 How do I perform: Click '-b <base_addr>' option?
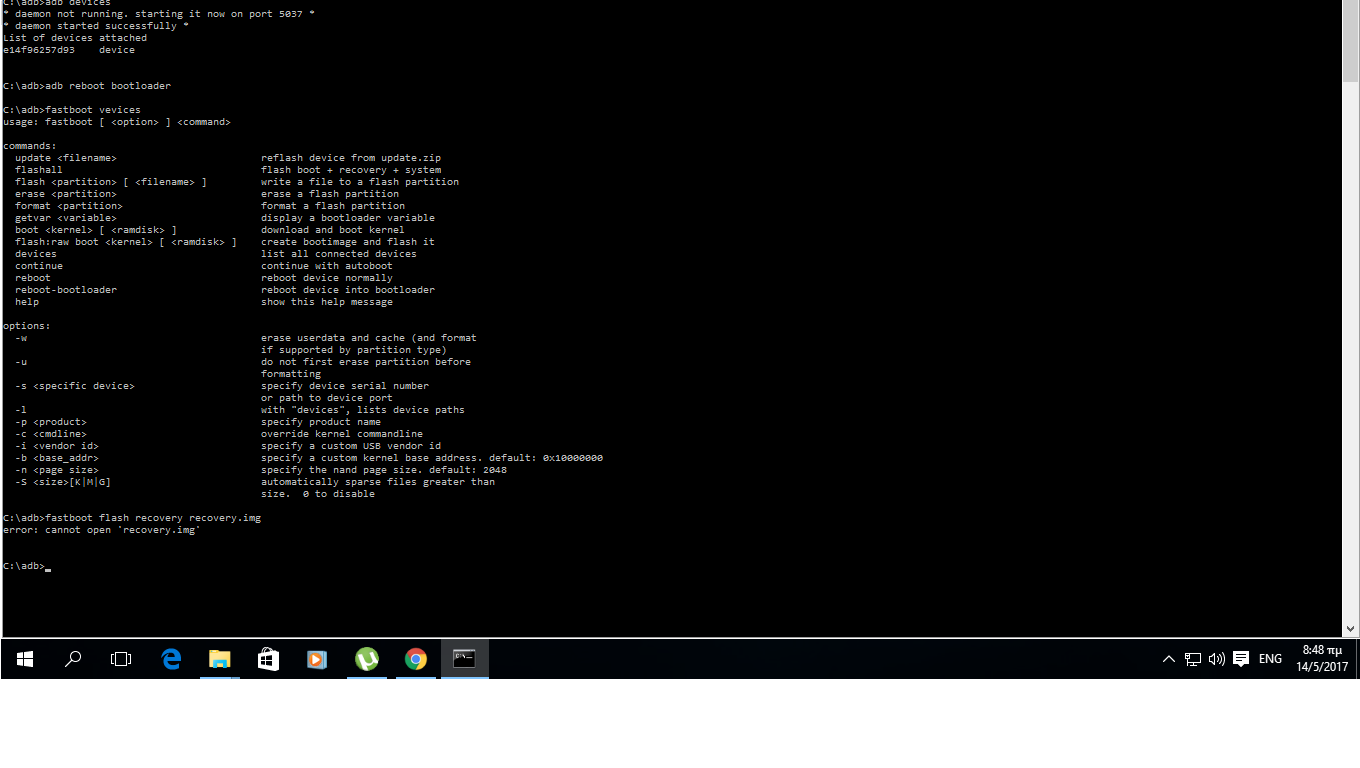(57, 458)
